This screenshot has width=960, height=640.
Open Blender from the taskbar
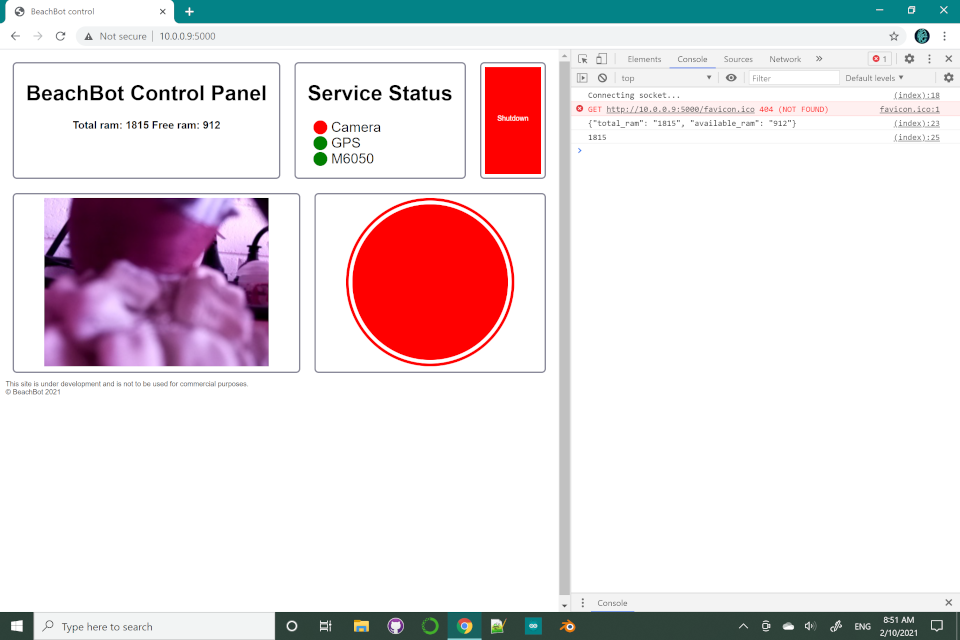pos(568,626)
